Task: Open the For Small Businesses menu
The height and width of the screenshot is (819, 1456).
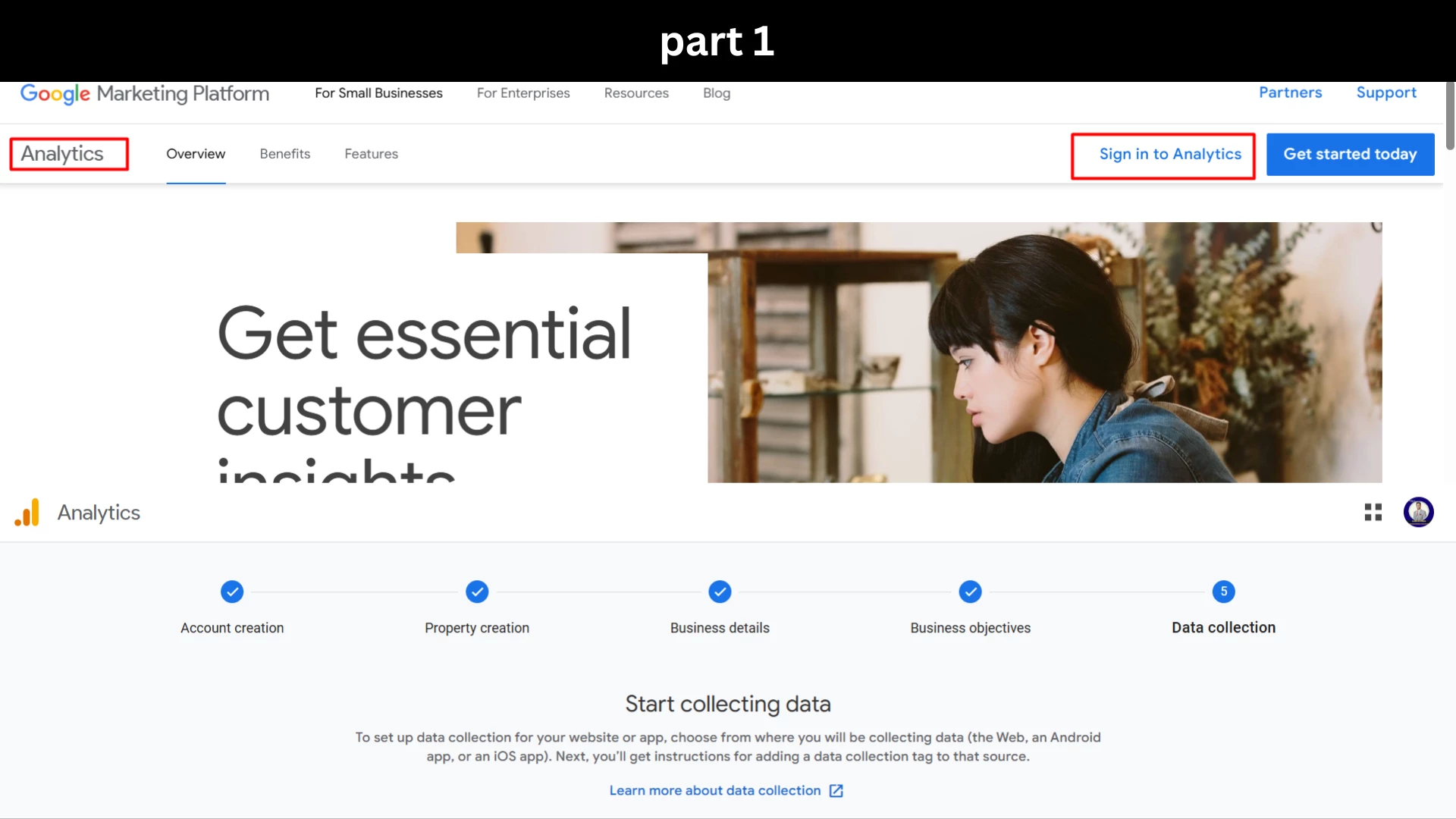Action: pyautogui.click(x=378, y=93)
